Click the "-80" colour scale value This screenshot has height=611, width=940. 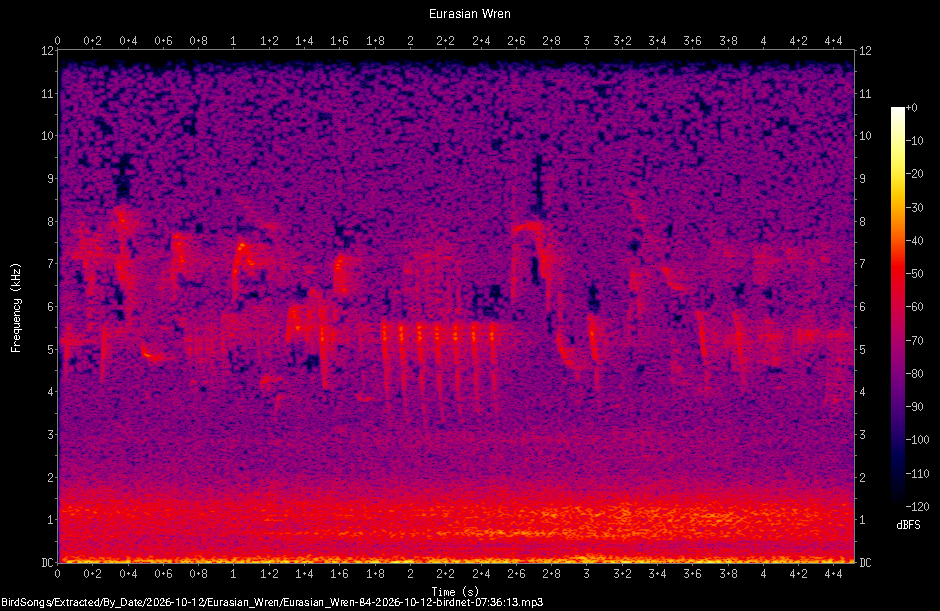point(914,374)
